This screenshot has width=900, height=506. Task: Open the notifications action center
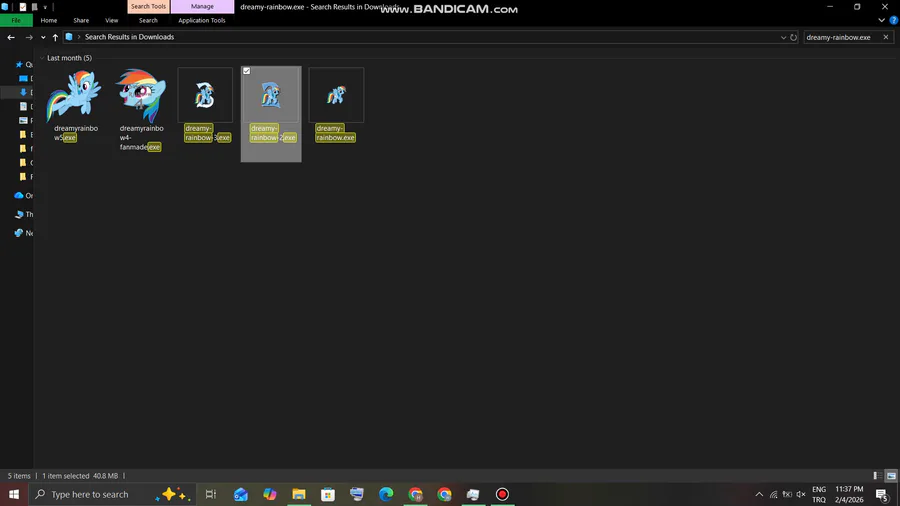tap(882, 495)
